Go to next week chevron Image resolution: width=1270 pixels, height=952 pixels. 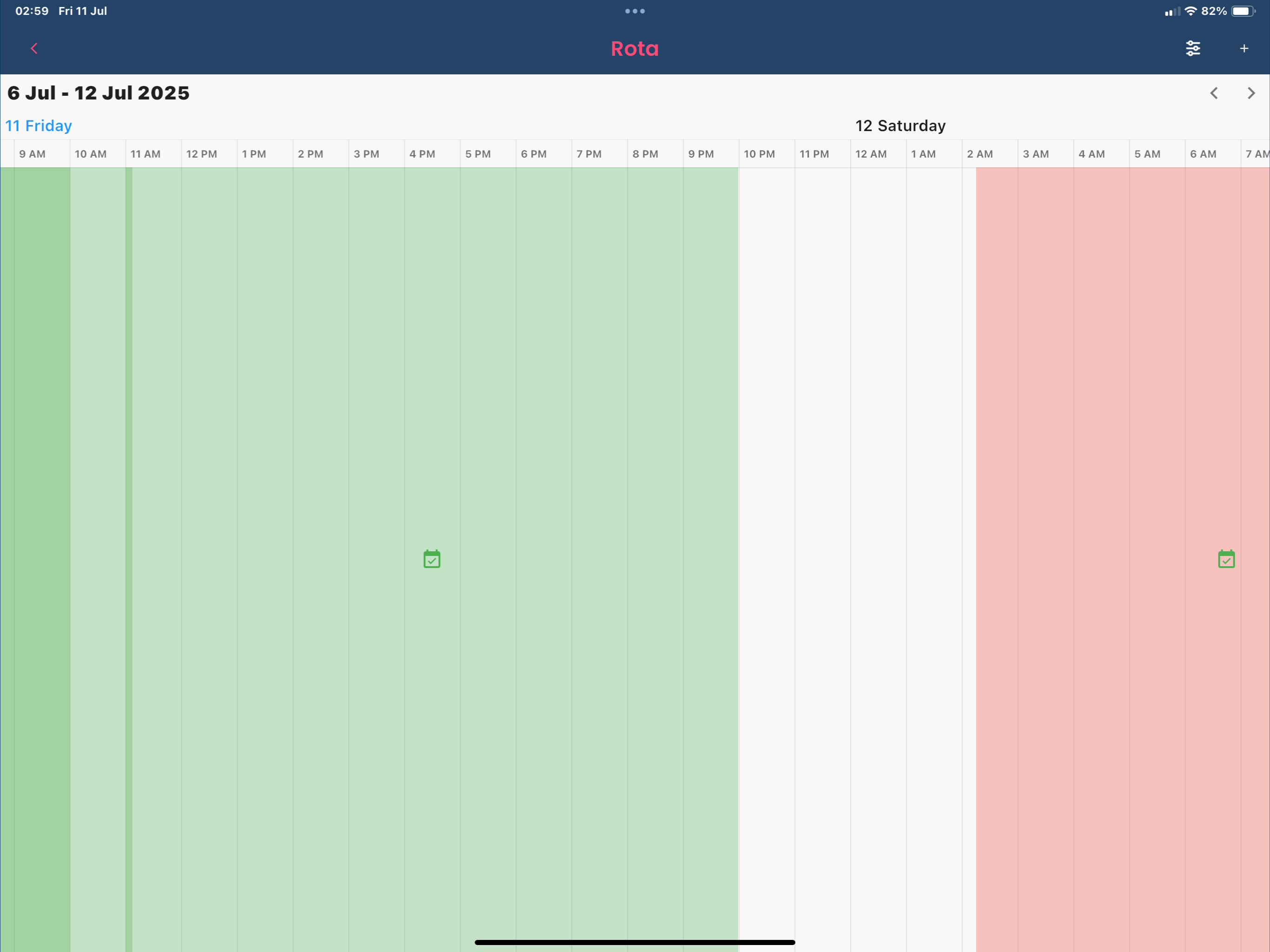1250,93
